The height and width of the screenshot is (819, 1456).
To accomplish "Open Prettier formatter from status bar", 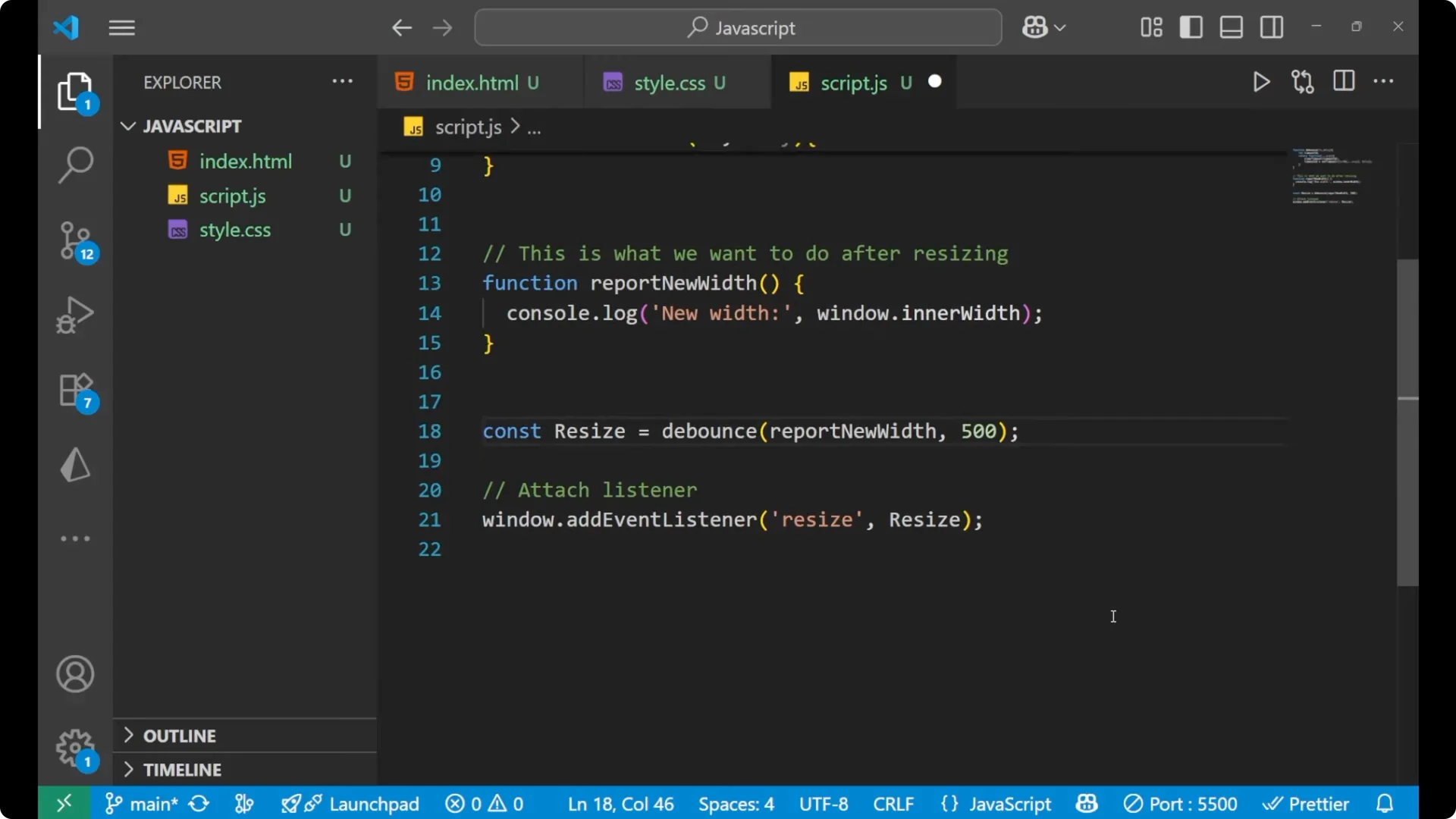I will pyautogui.click(x=1307, y=803).
